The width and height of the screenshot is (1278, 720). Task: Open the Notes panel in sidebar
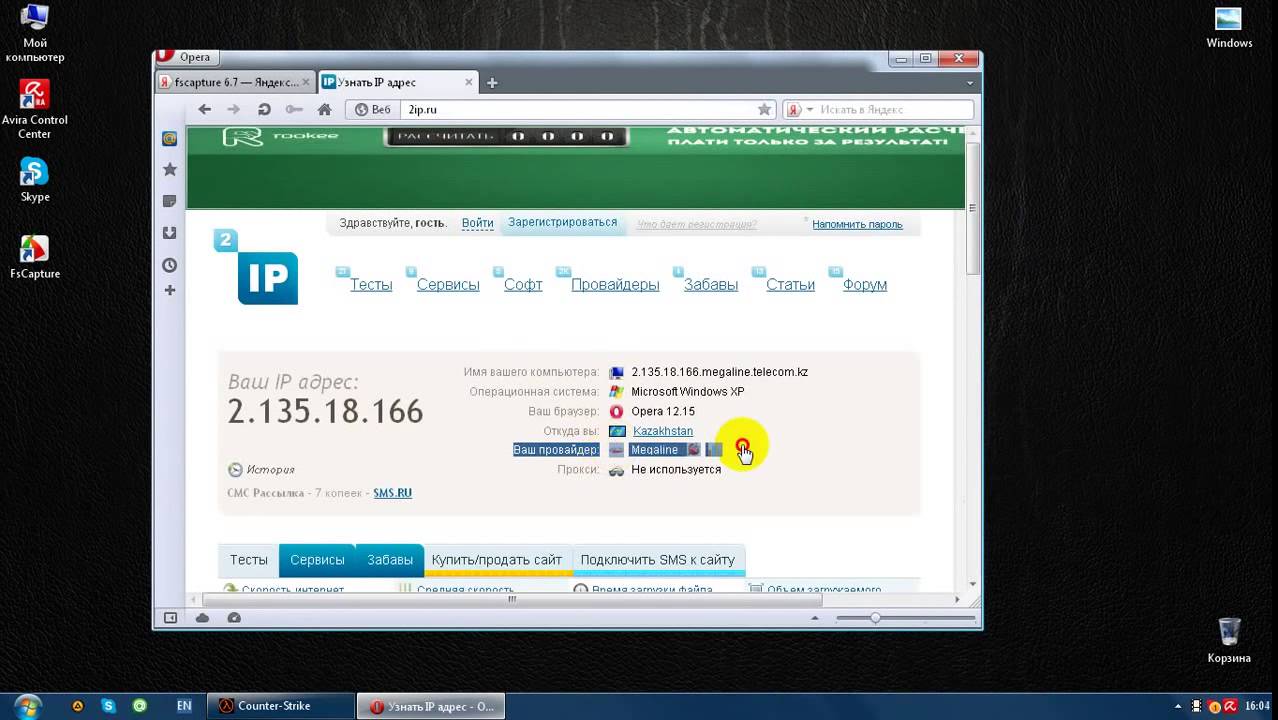(x=170, y=201)
